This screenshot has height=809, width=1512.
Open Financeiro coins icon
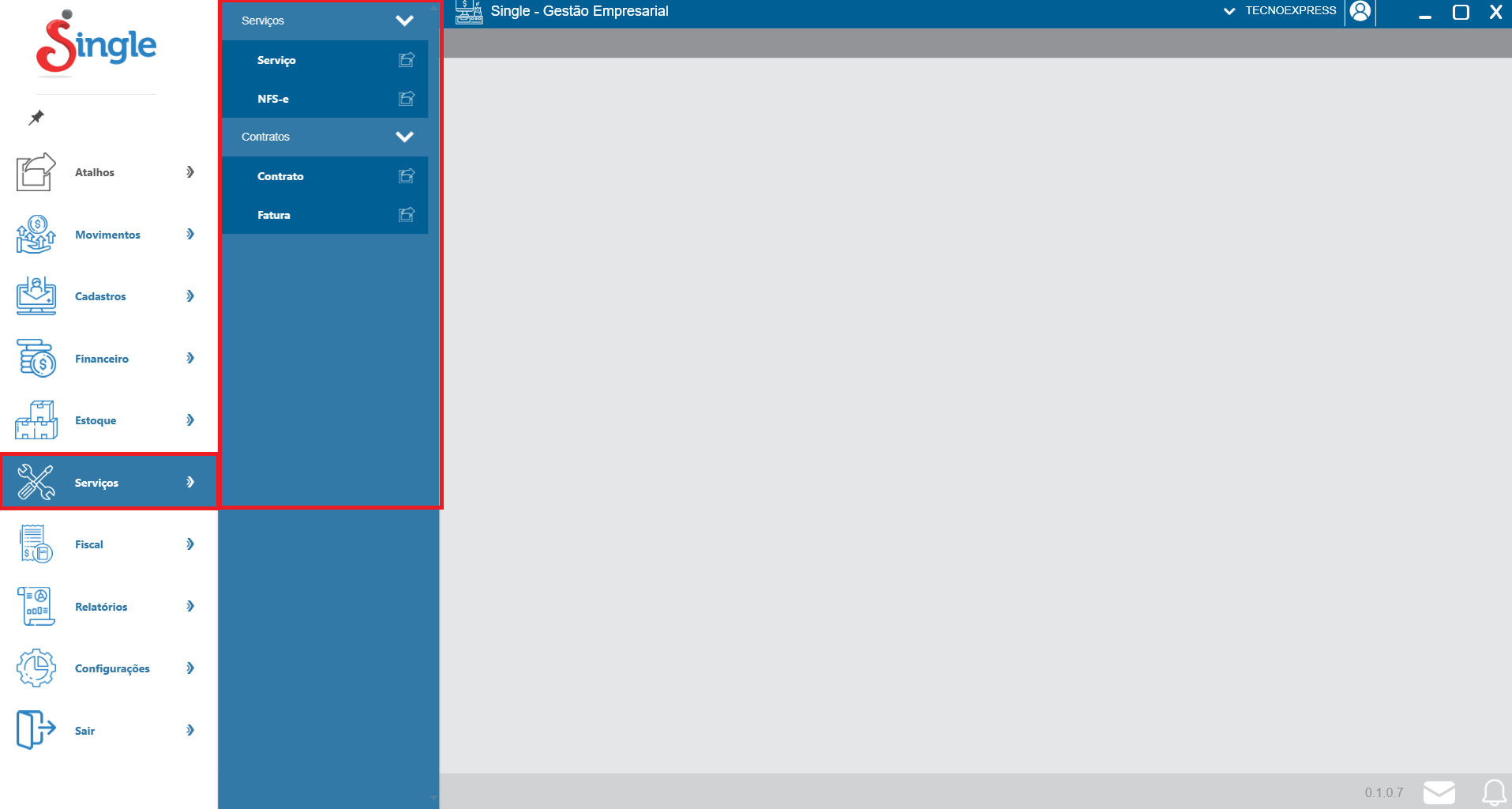click(36, 359)
